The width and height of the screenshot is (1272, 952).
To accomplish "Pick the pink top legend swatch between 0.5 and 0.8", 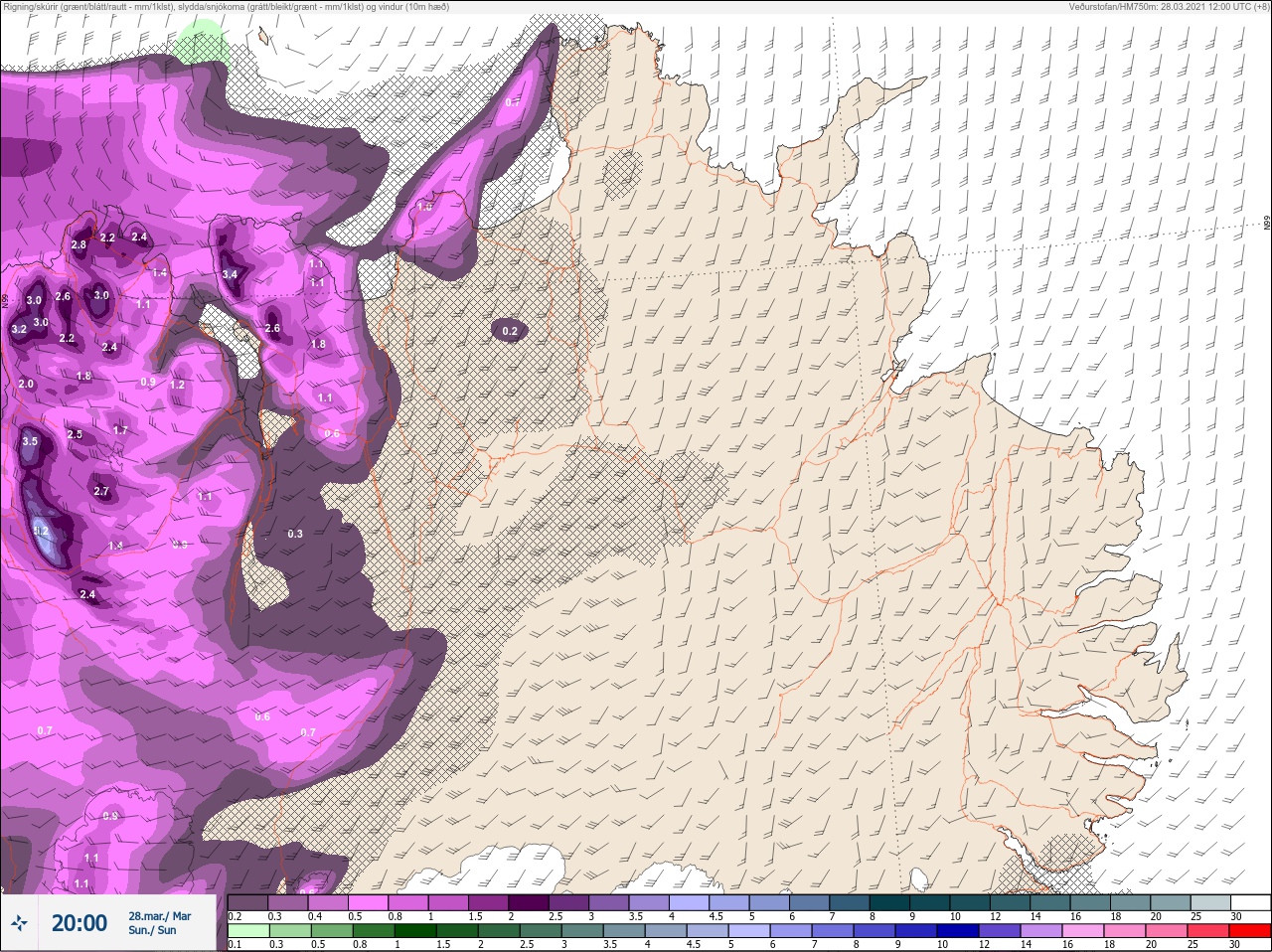I will click(x=370, y=902).
